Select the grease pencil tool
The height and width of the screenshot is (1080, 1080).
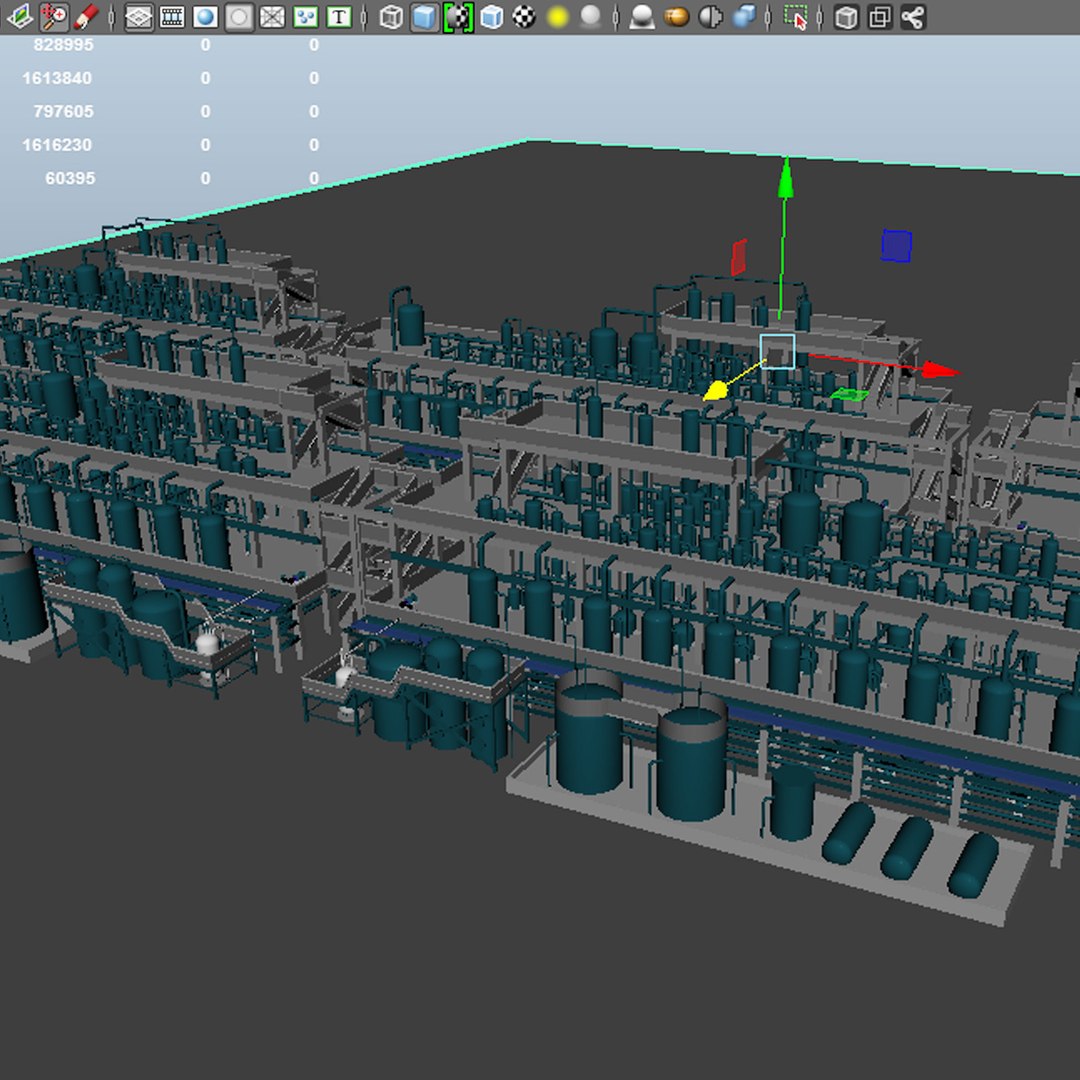point(86,17)
